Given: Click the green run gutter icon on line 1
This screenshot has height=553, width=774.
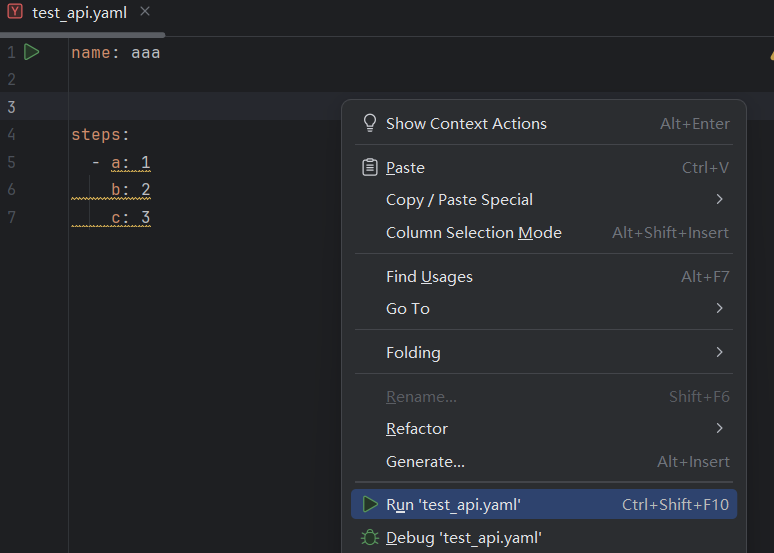Looking at the screenshot, I should click(x=32, y=52).
